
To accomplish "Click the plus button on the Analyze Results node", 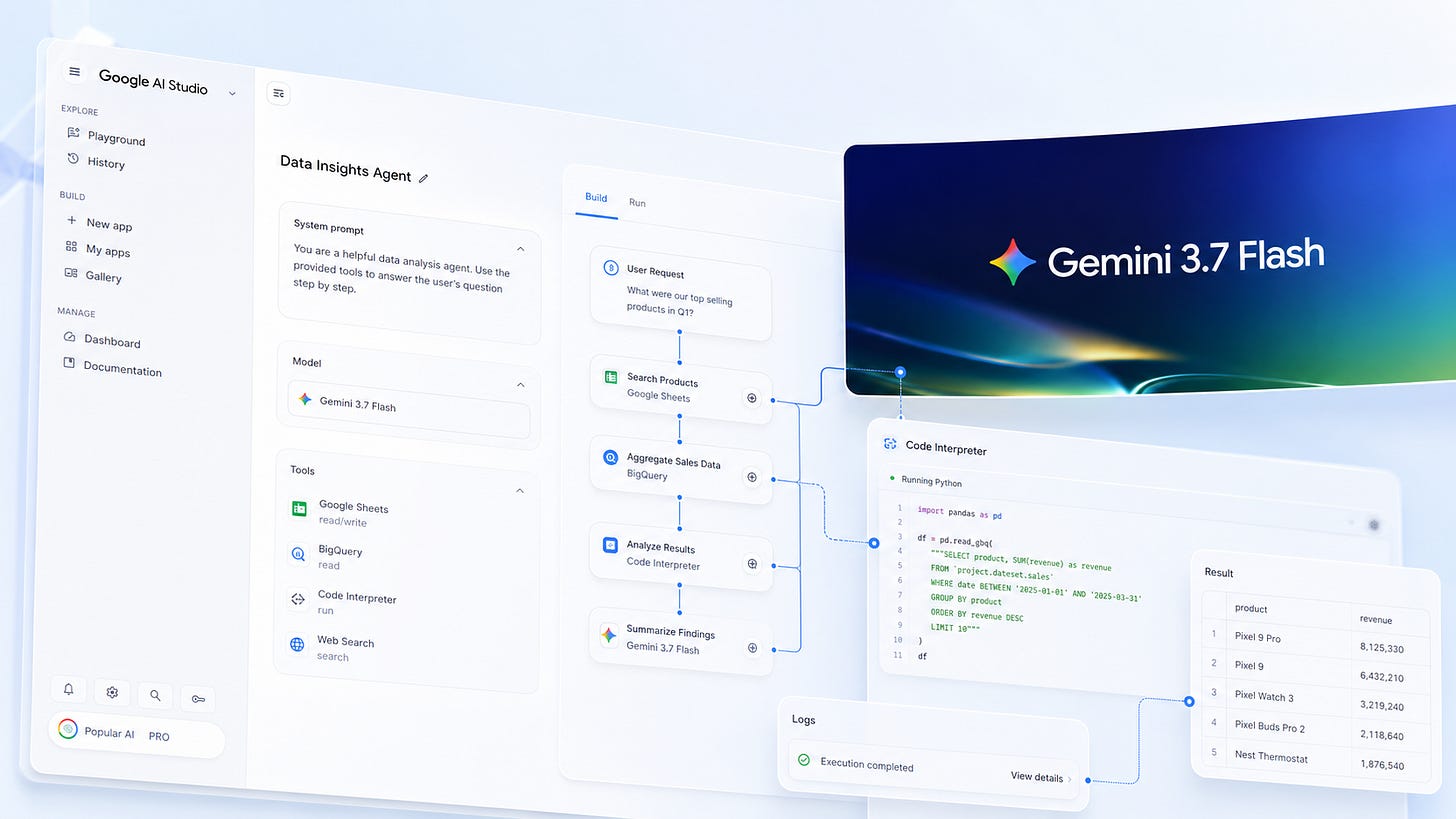I will pos(752,564).
